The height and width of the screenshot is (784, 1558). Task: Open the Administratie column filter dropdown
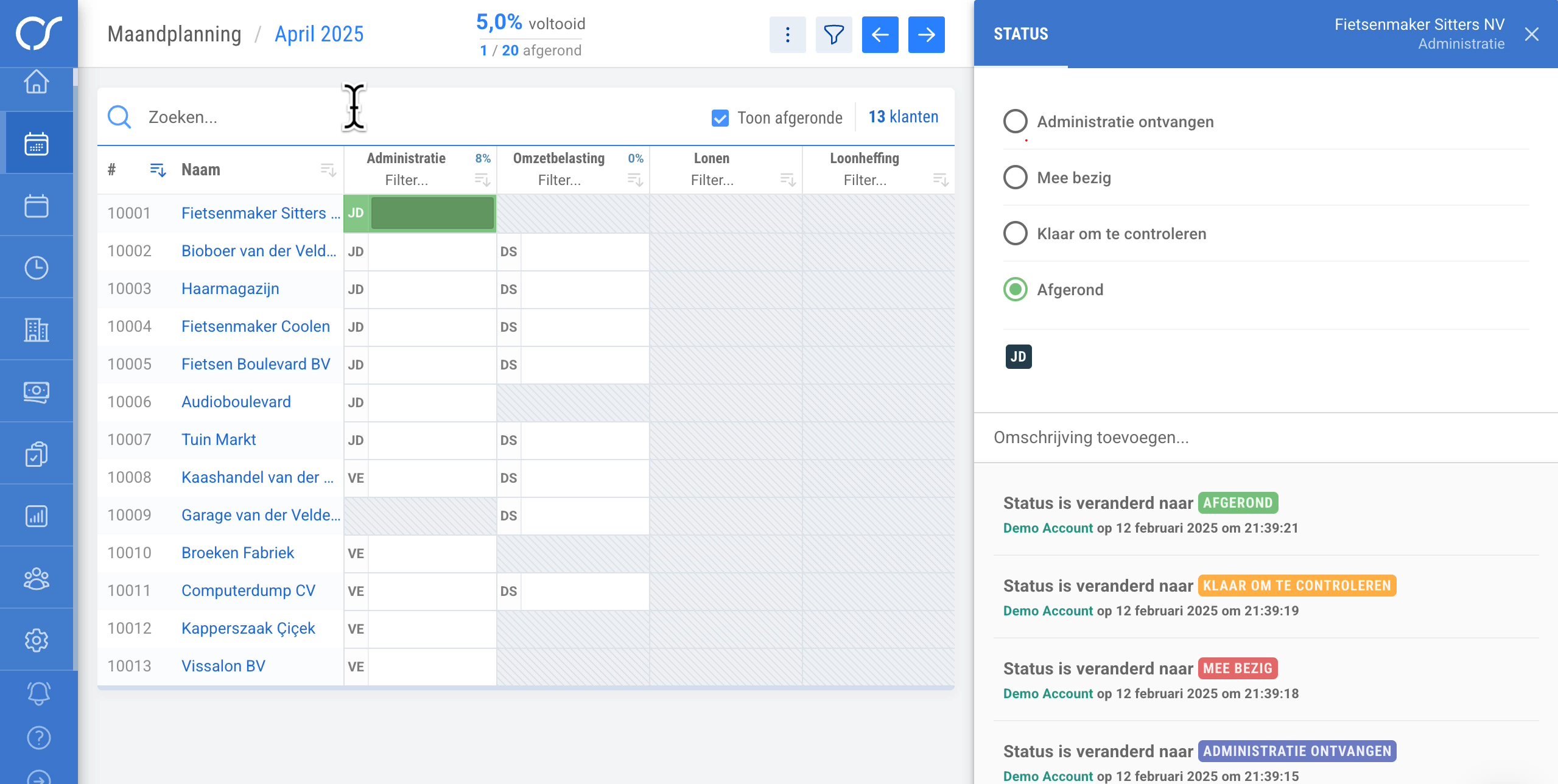point(407,180)
